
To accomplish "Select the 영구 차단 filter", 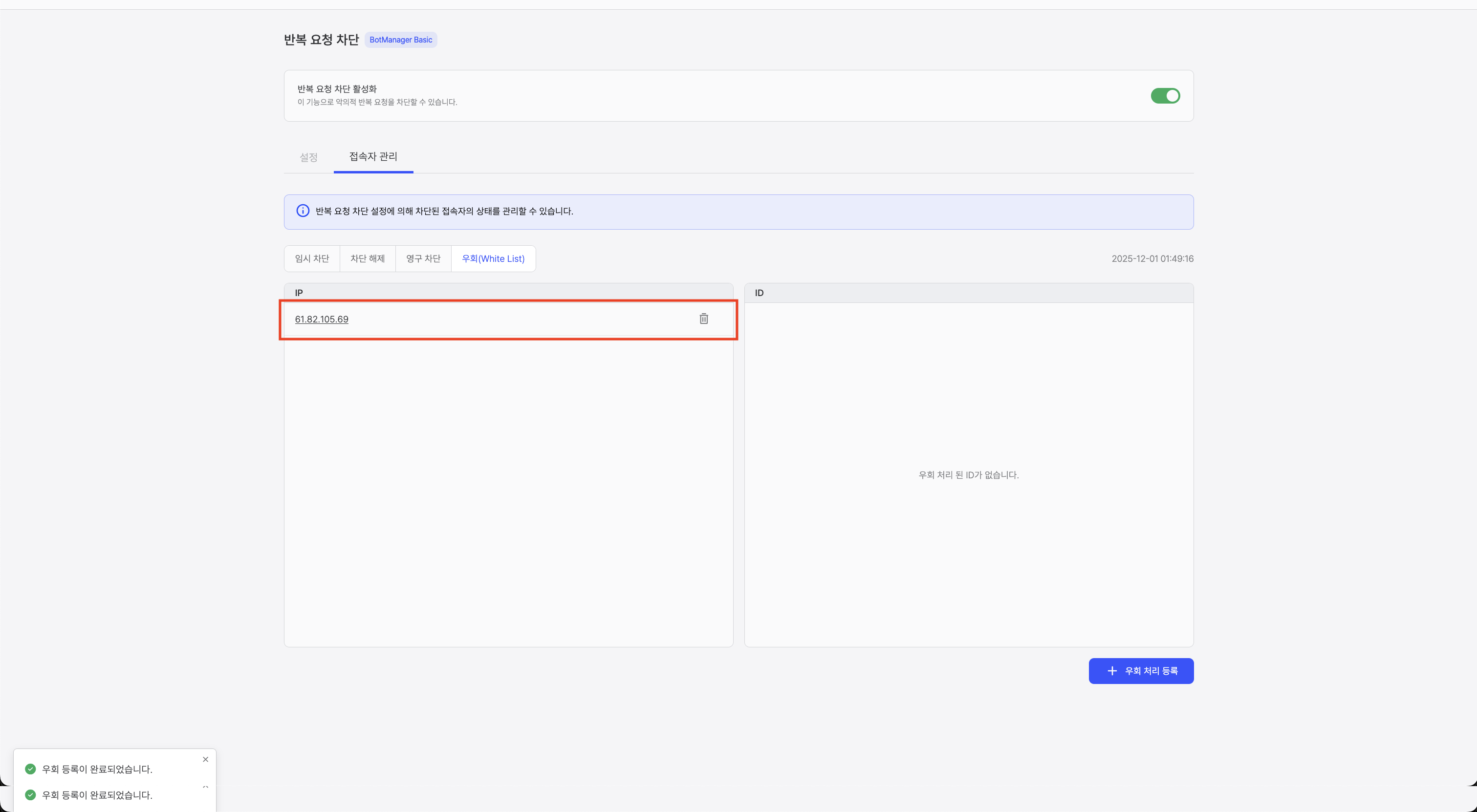I will click(x=423, y=258).
